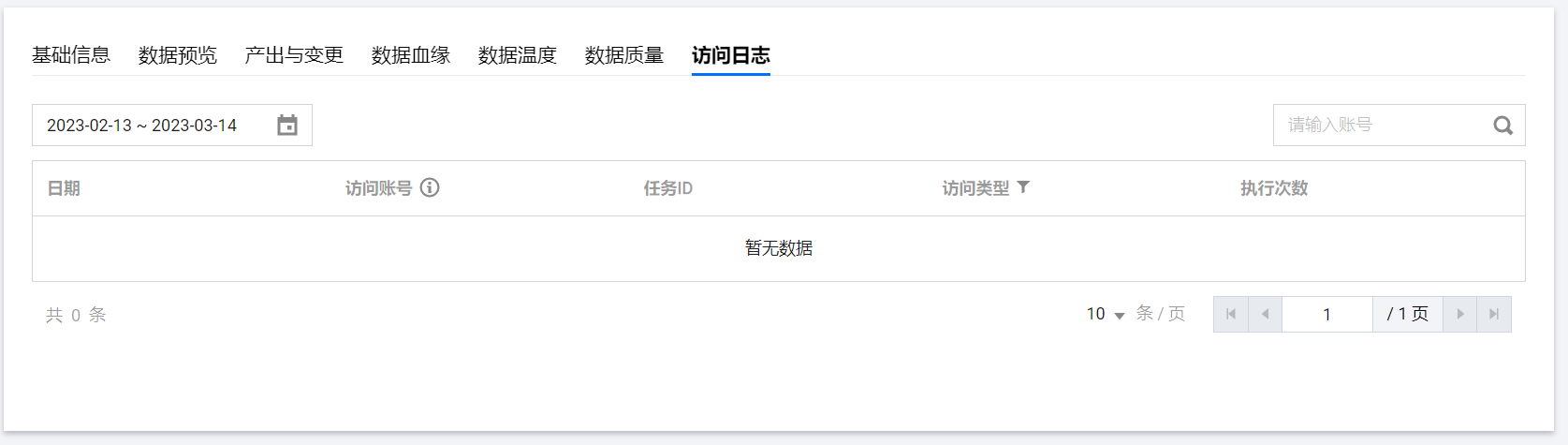Click the page number input box
This screenshot has width=1568, height=445.
(x=1326, y=314)
